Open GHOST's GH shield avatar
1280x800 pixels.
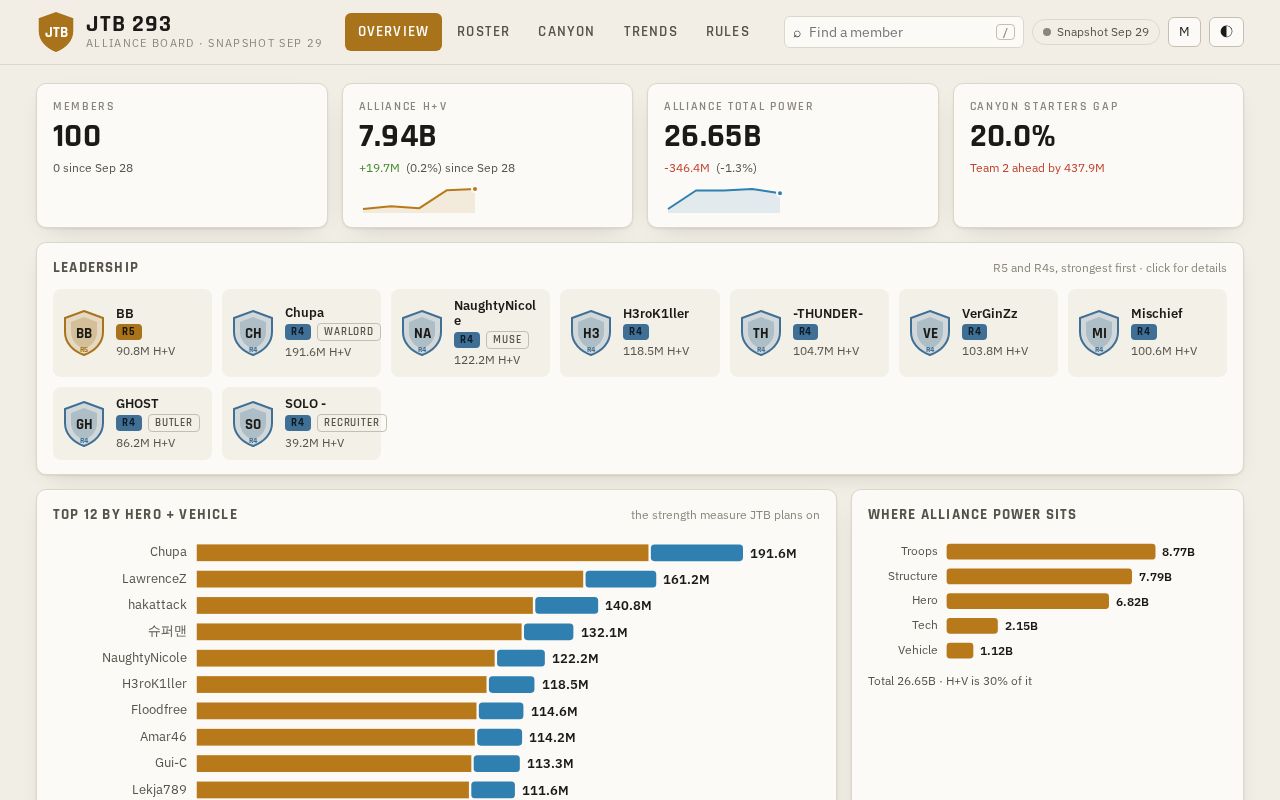pos(84,424)
